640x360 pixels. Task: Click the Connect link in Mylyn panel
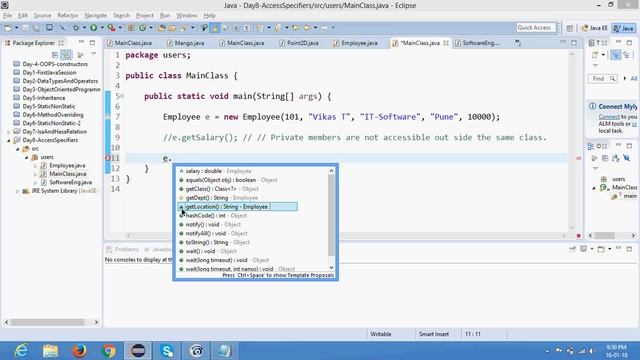tap(609, 117)
